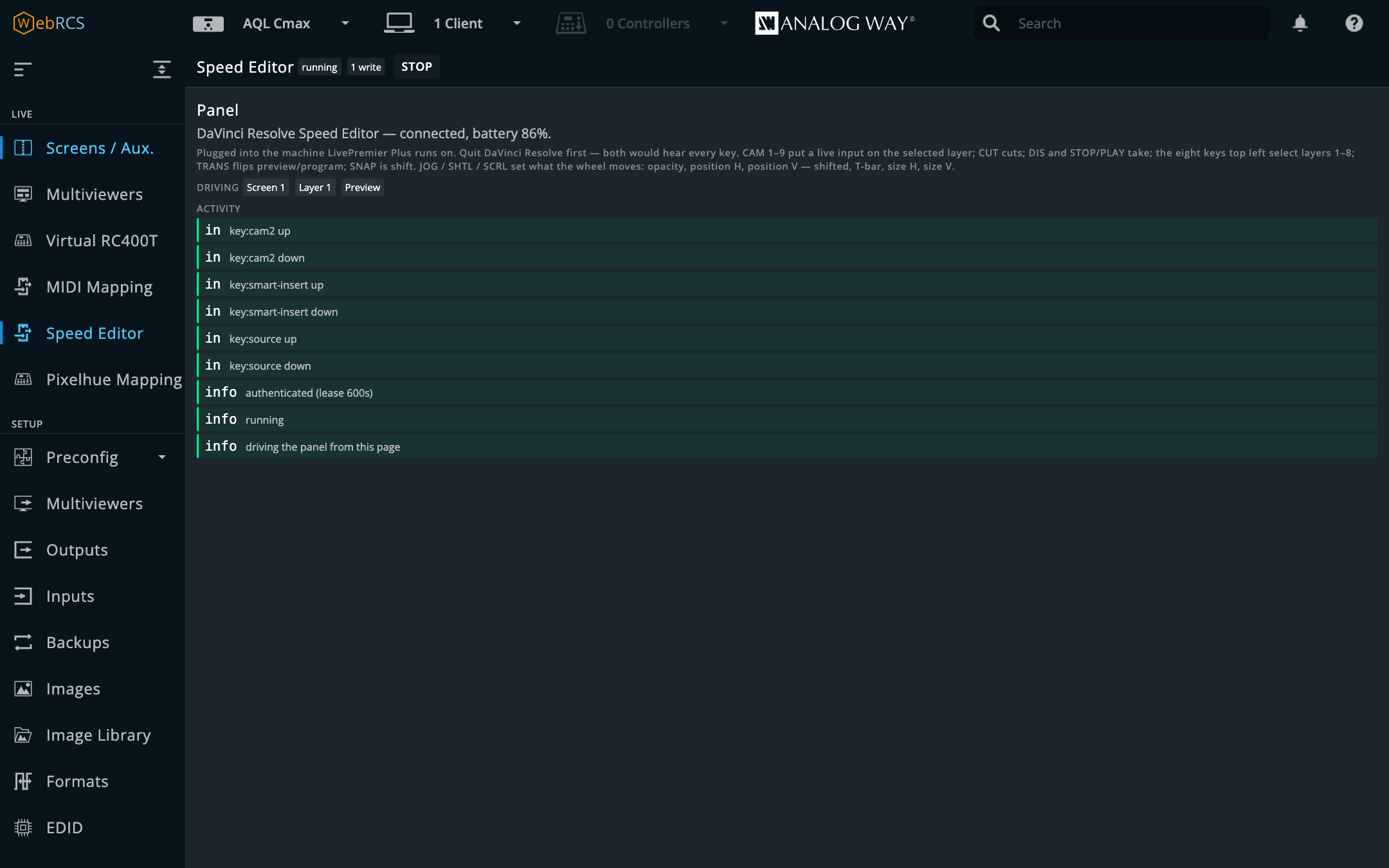Viewport: 1389px width, 868px height.
Task: Toggle the sidebar menu collapse icon
Action: 23,69
